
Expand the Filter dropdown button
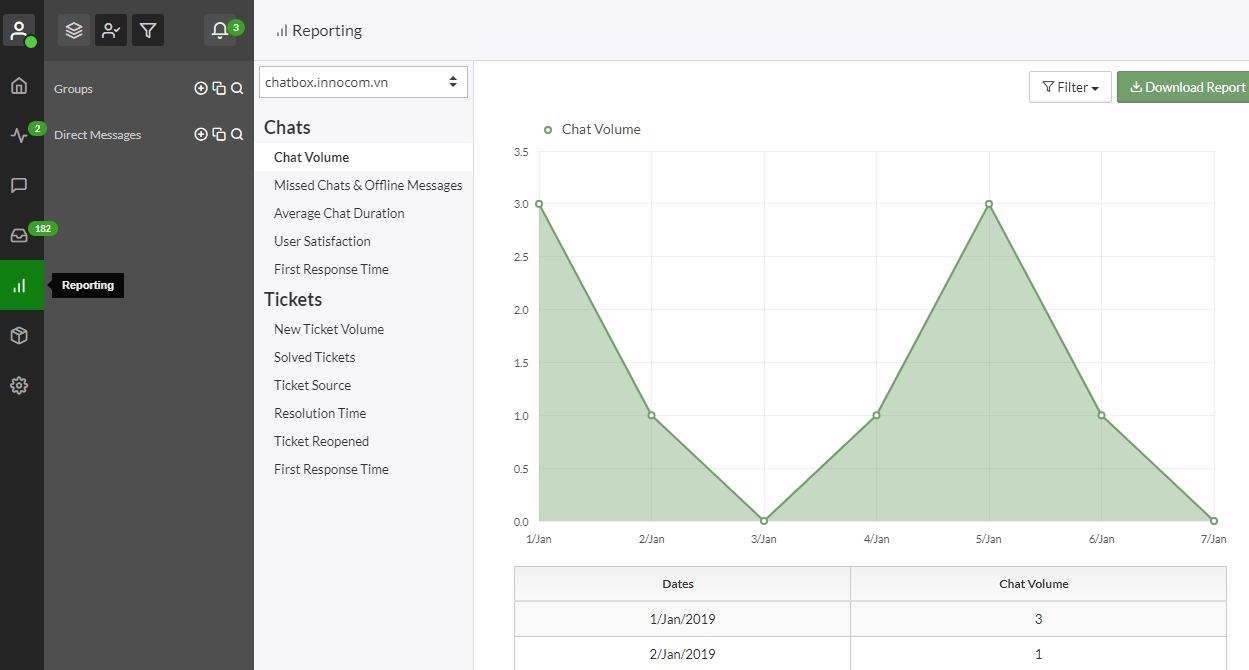click(1070, 87)
